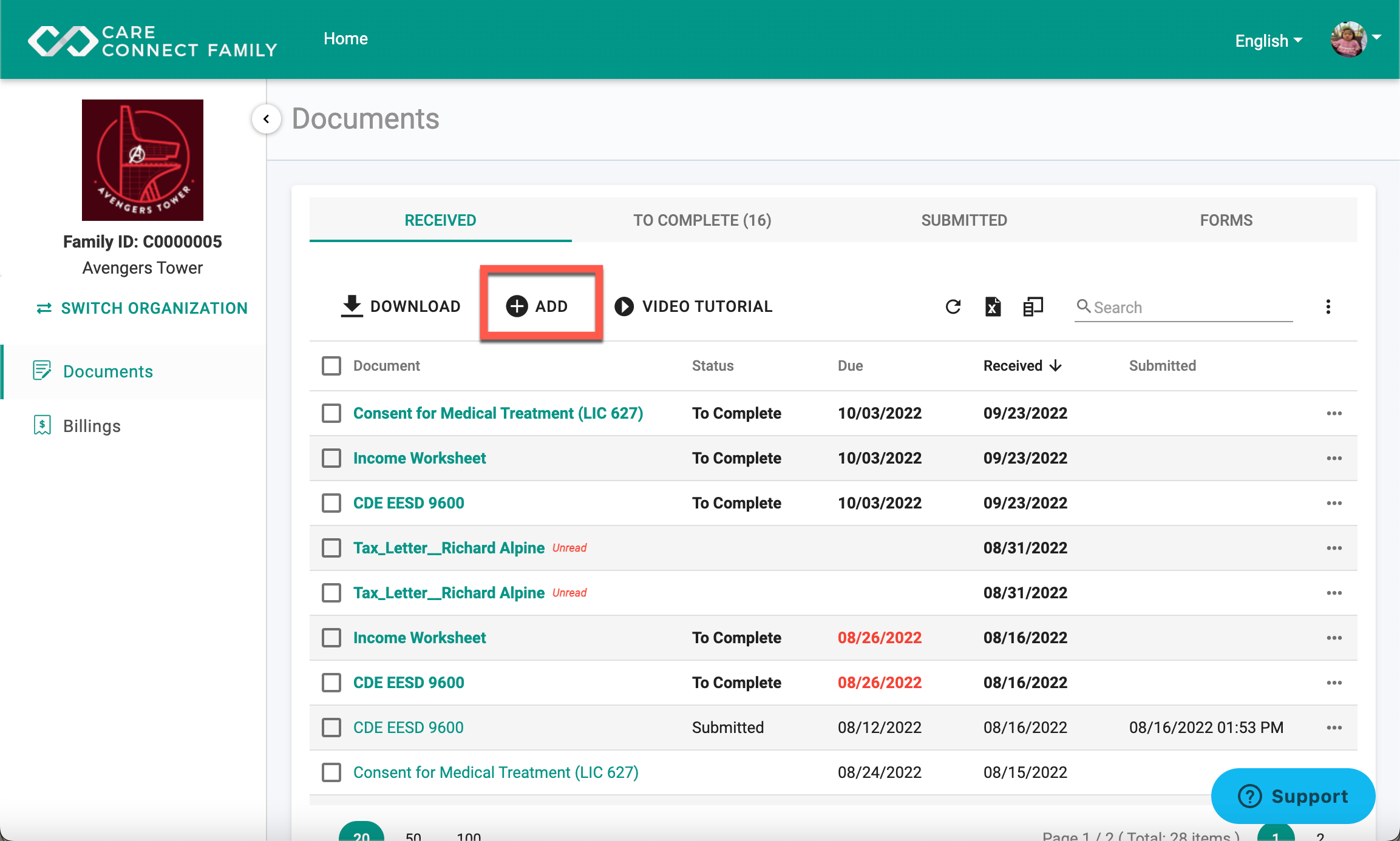Open more options for Consent for Medical Treatment 10/03/2022 row
Viewport: 1400px width, 841px height.
(x=1334, y=413)
